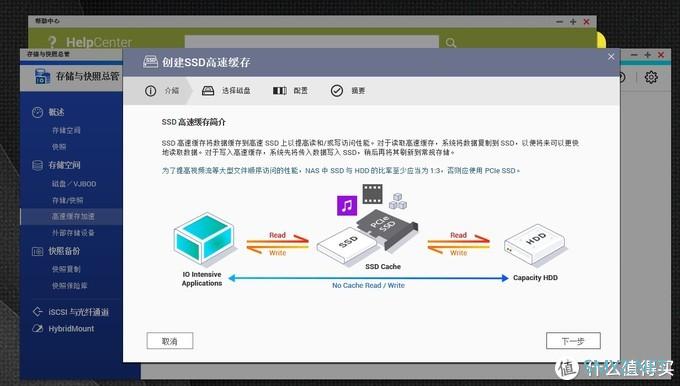Click the 下一步 button
This screenshot has width=680, height=386.
[573, 341]
